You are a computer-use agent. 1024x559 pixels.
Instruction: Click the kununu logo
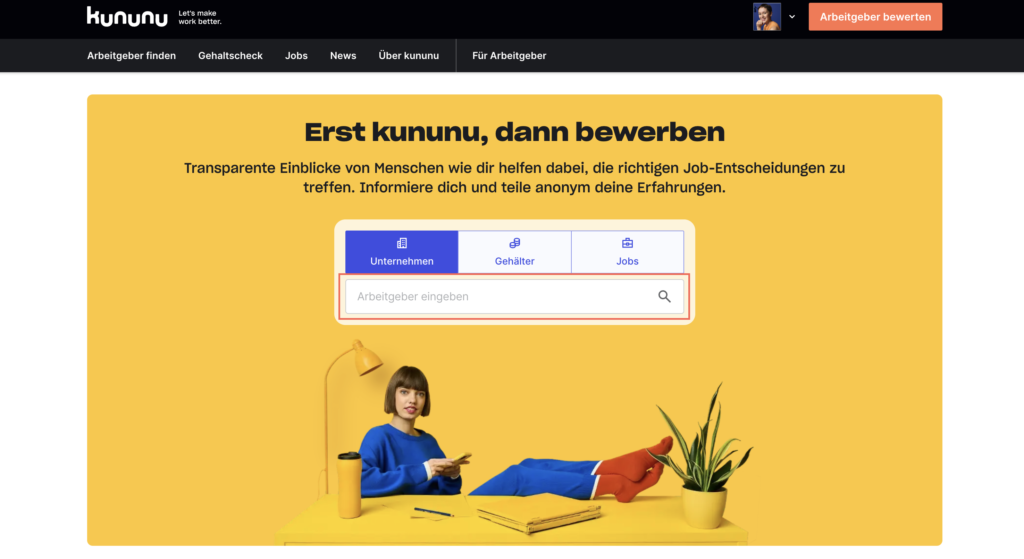(127, 17)
